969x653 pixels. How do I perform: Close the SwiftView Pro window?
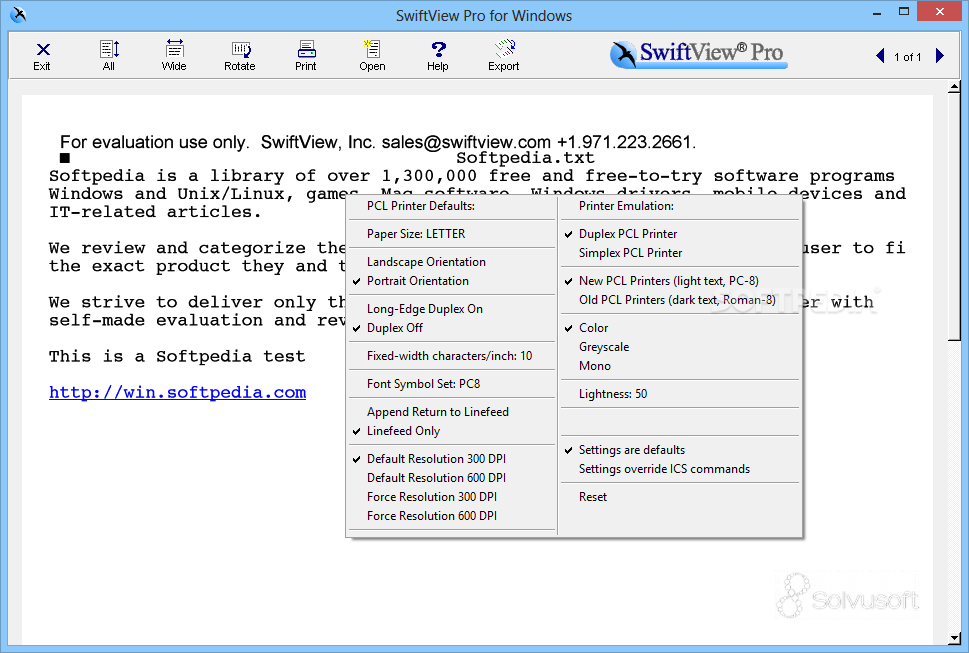tap(939, 11)
